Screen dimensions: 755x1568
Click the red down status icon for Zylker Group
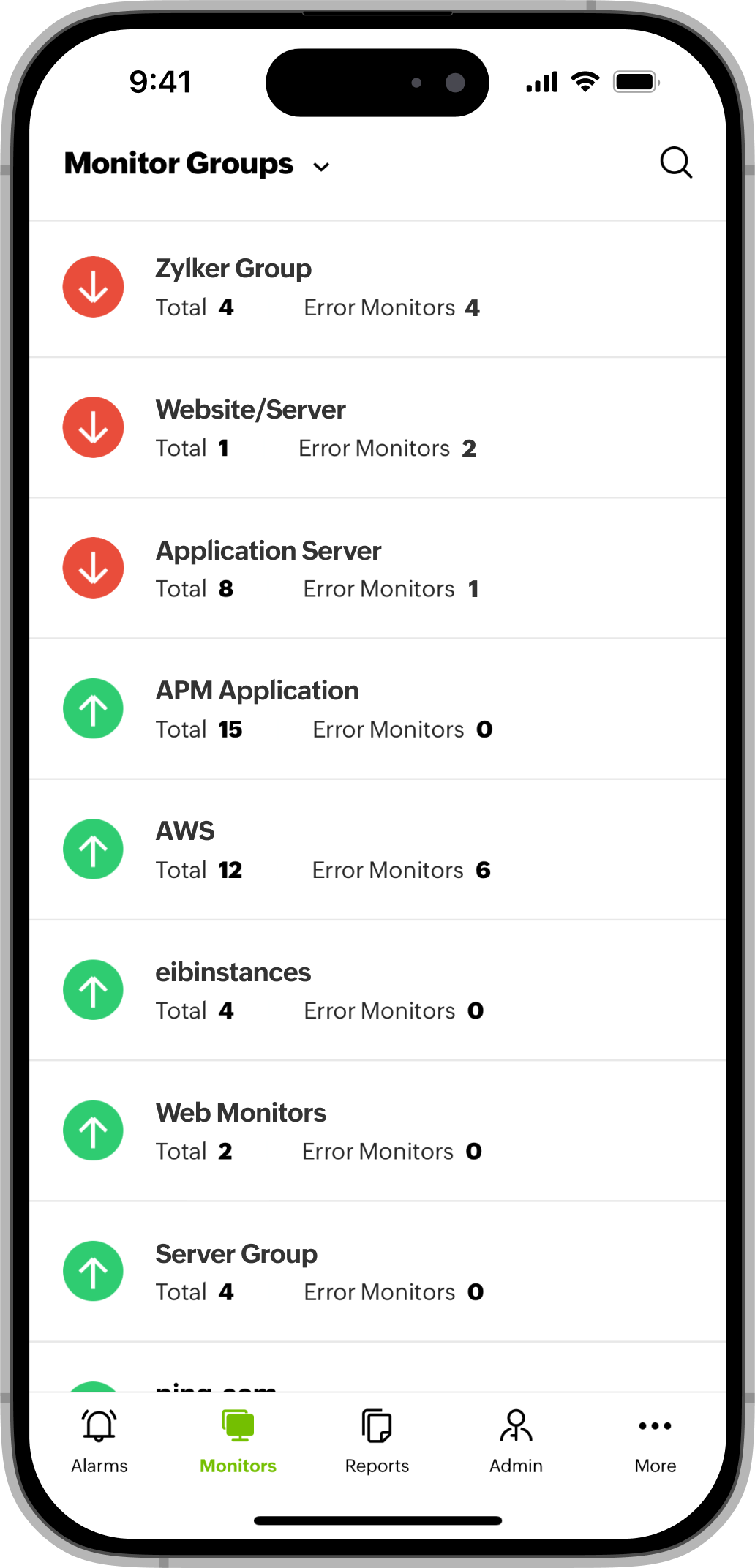[93, 287]
